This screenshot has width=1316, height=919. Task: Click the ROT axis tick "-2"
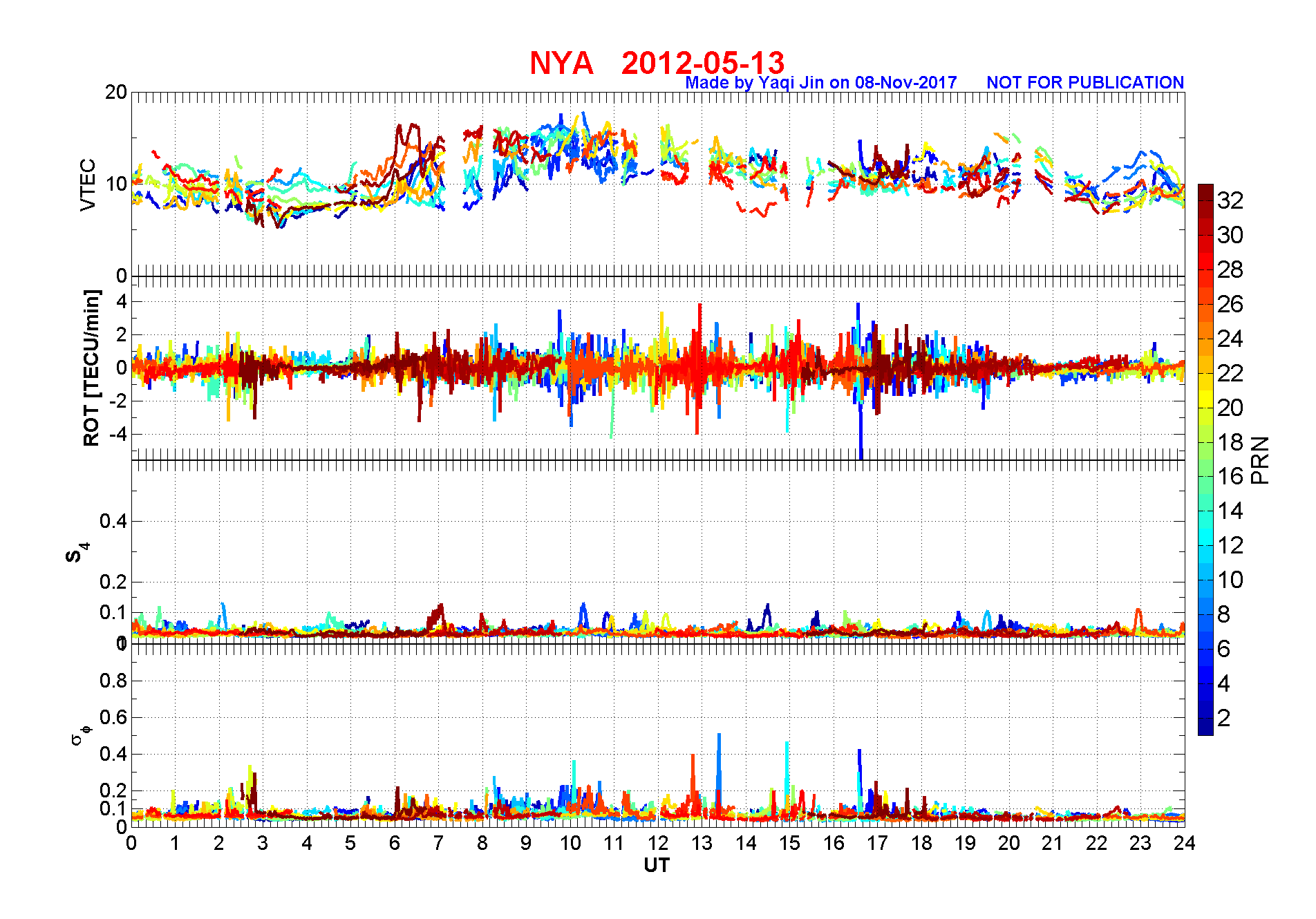117,401
